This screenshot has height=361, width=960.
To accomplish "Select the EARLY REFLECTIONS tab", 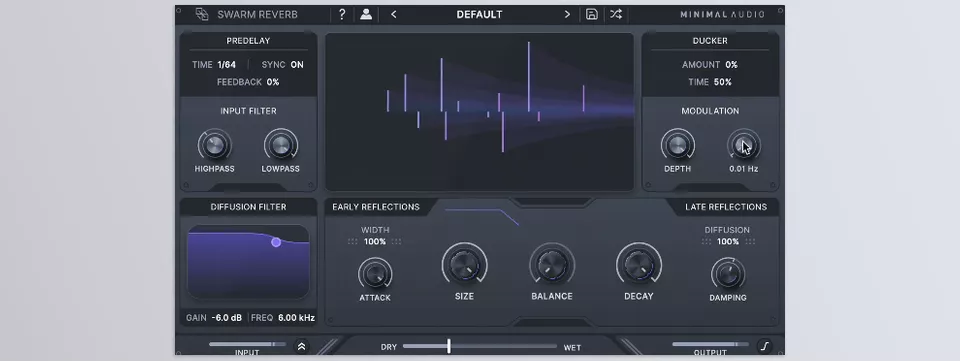I will pyautogui.click(x=376, y=207).
